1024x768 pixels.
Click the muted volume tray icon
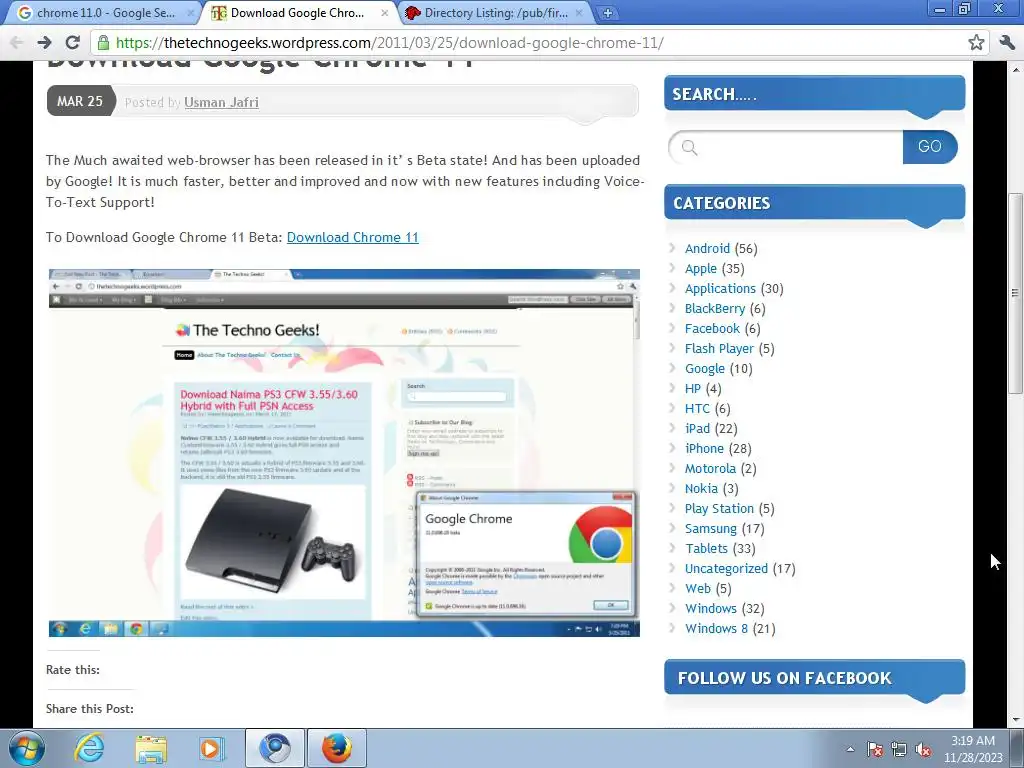coord(923,749)
